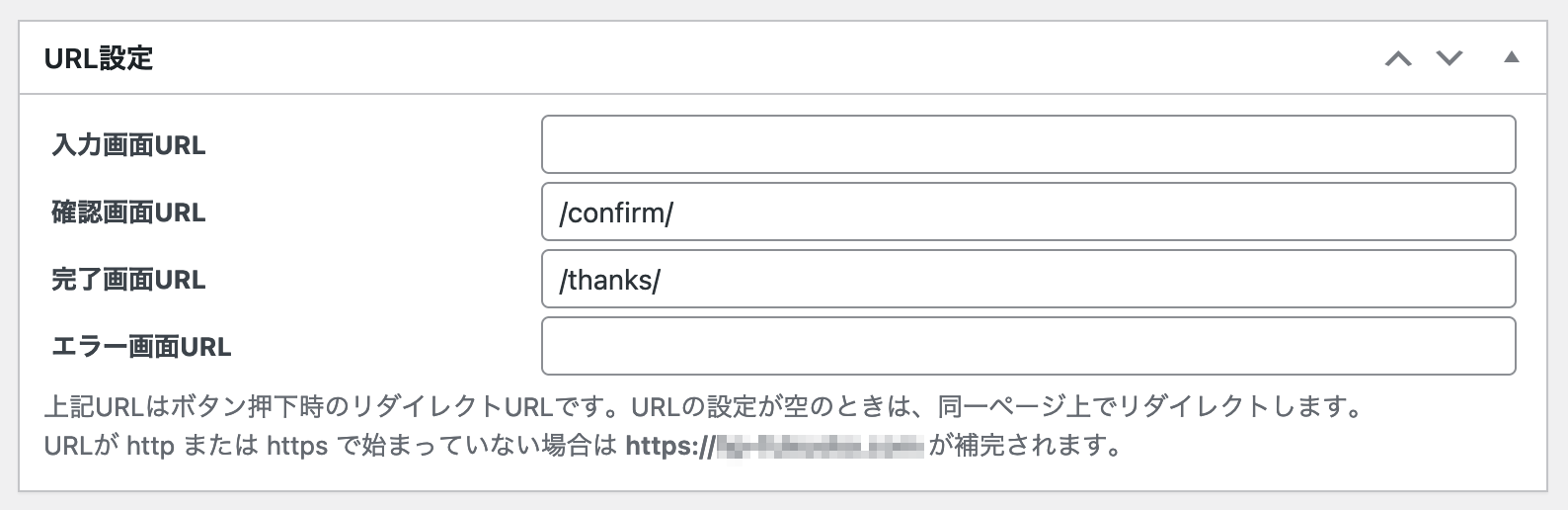Click the /thanks/ text value
Screen dimensions: 1568x510
coord(609,280)
